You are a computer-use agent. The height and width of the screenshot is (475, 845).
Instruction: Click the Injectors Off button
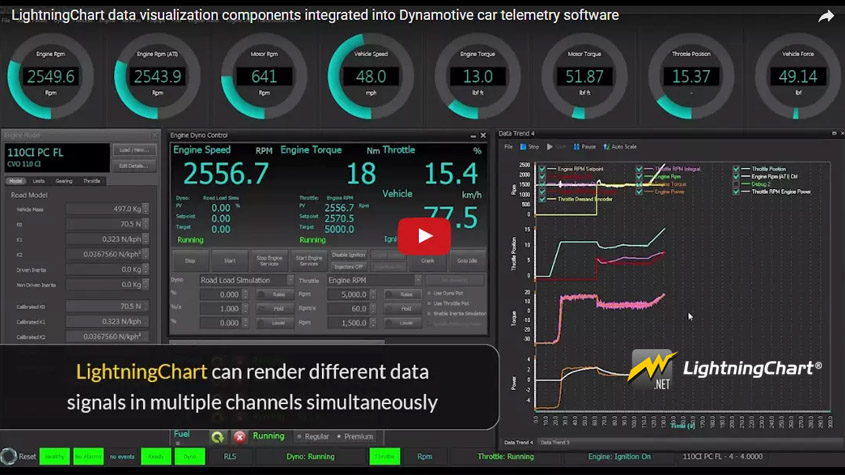(349, 266)
